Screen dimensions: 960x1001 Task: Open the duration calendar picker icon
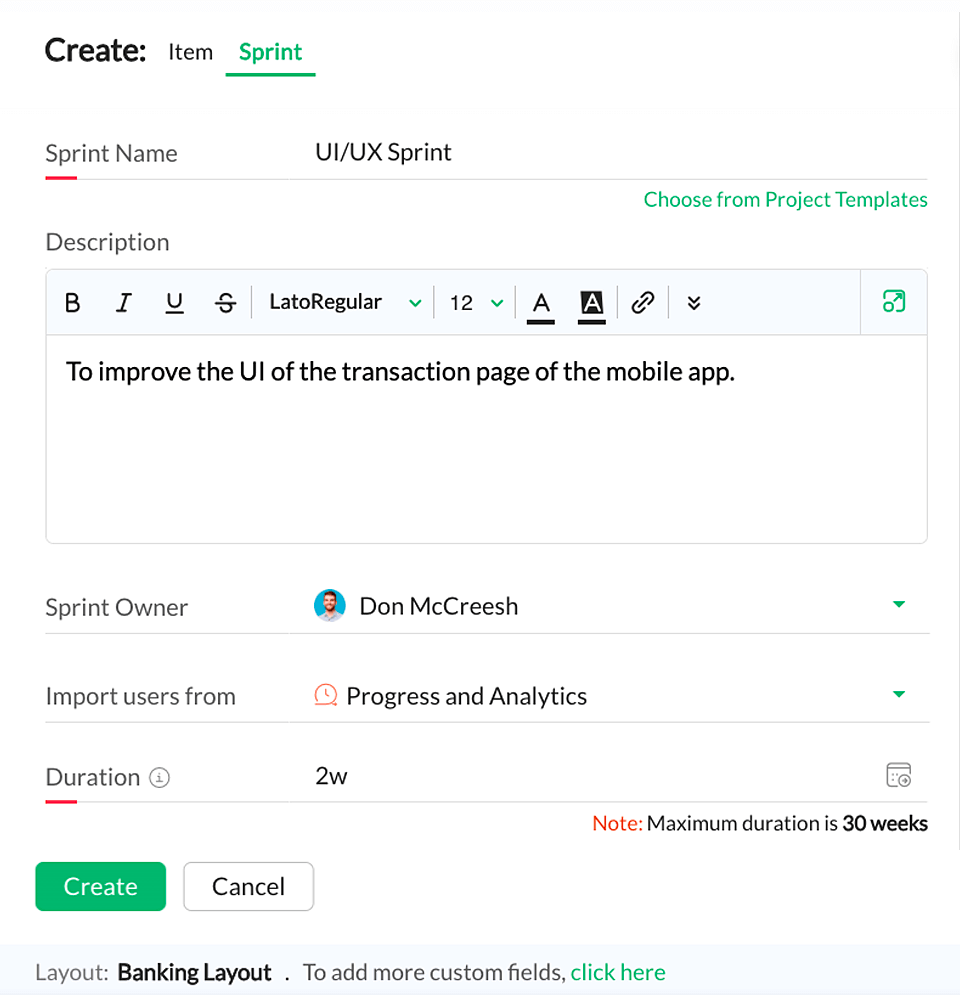[898, 775]
